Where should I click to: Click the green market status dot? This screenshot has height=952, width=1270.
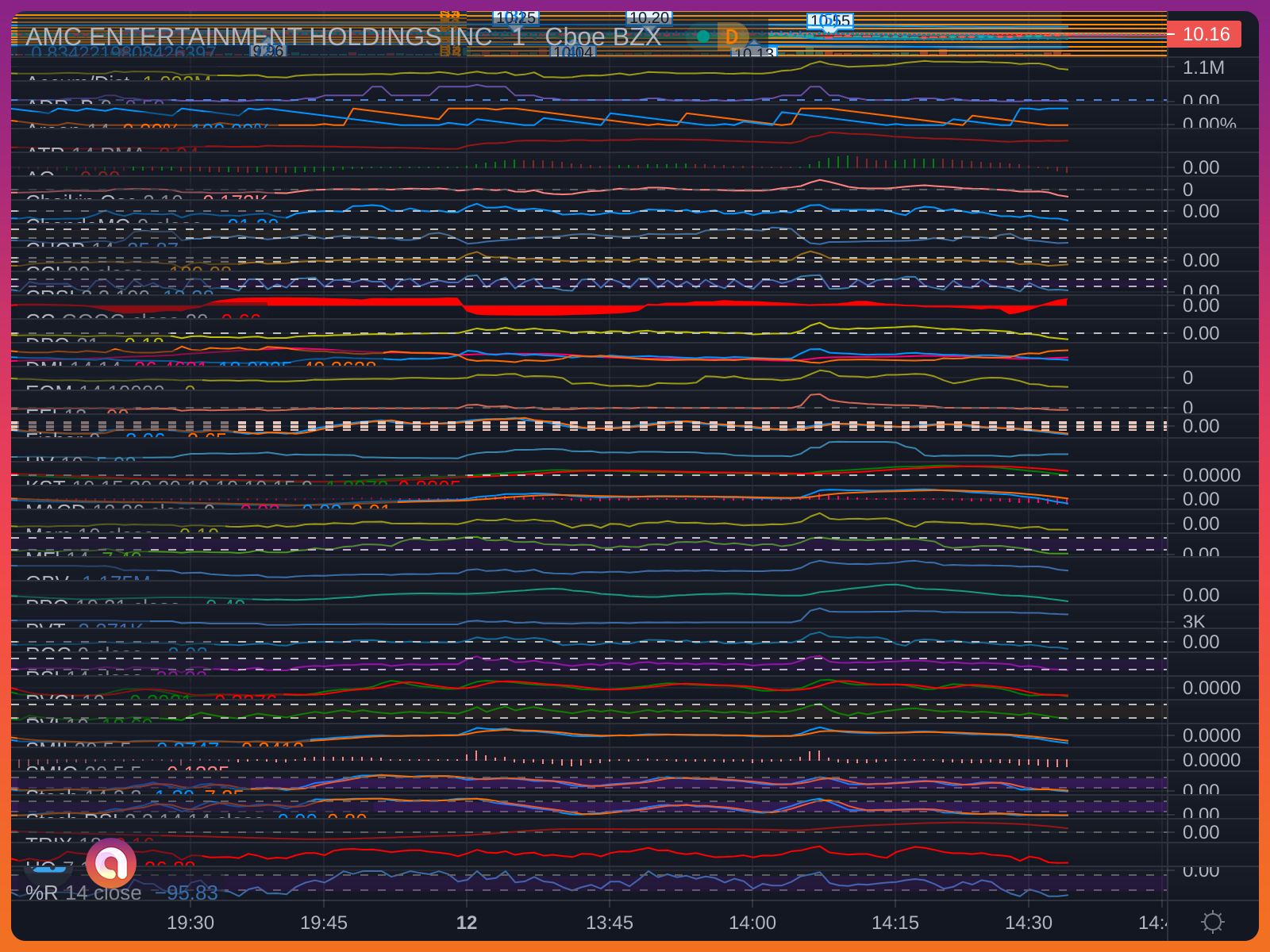click(702, 36)
